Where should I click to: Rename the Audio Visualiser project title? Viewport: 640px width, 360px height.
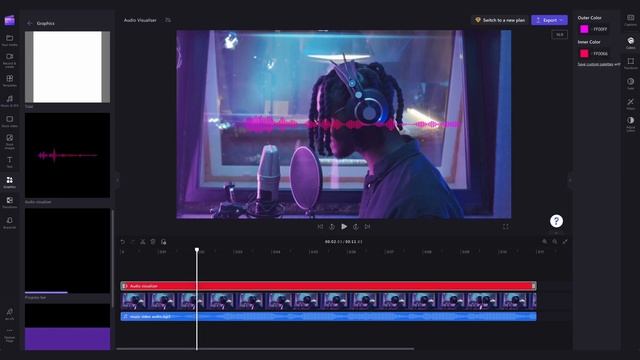coord(140,20)
